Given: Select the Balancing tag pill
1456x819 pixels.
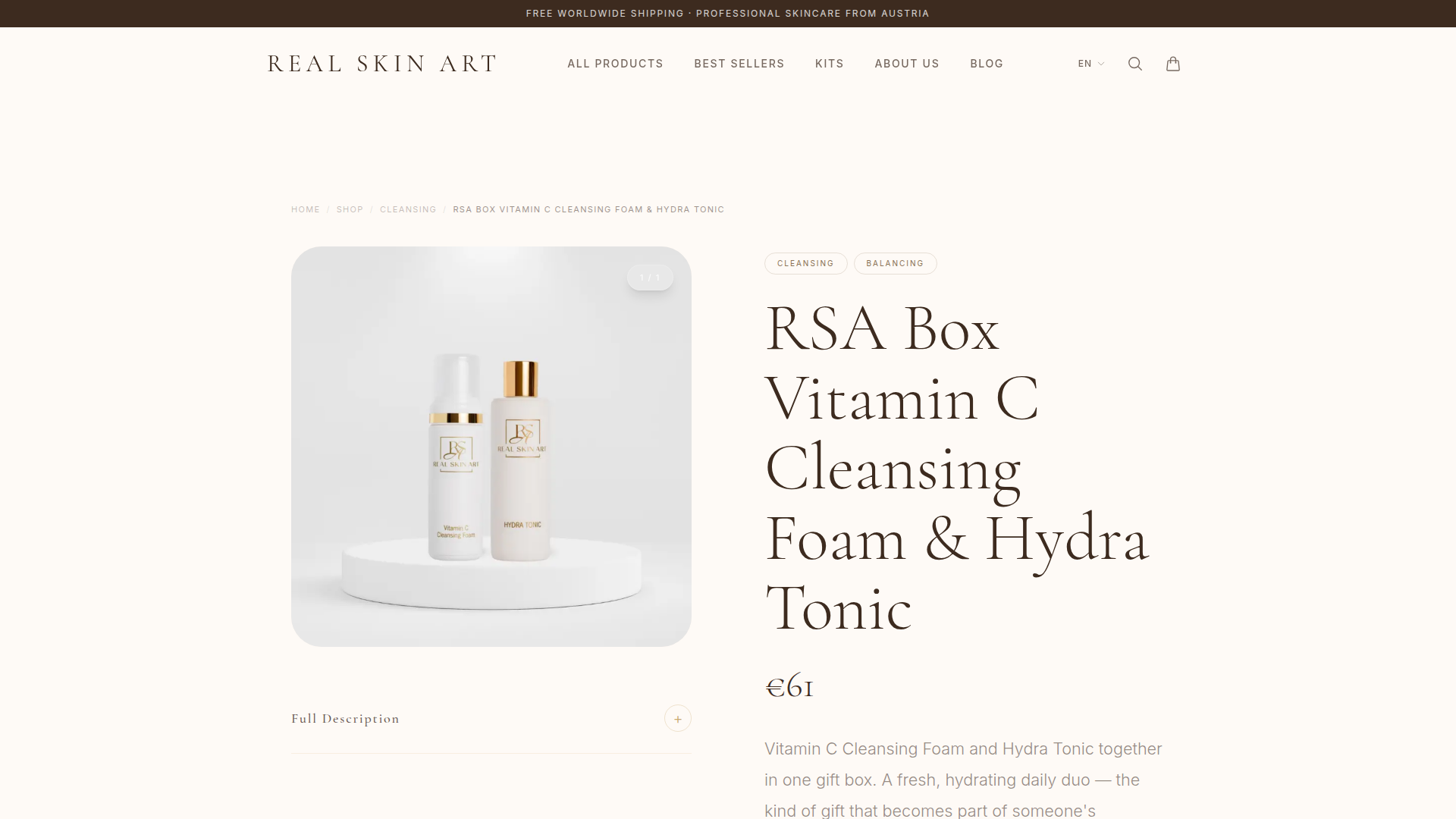Looking at the screenshot, I should [x=895, y=263].
